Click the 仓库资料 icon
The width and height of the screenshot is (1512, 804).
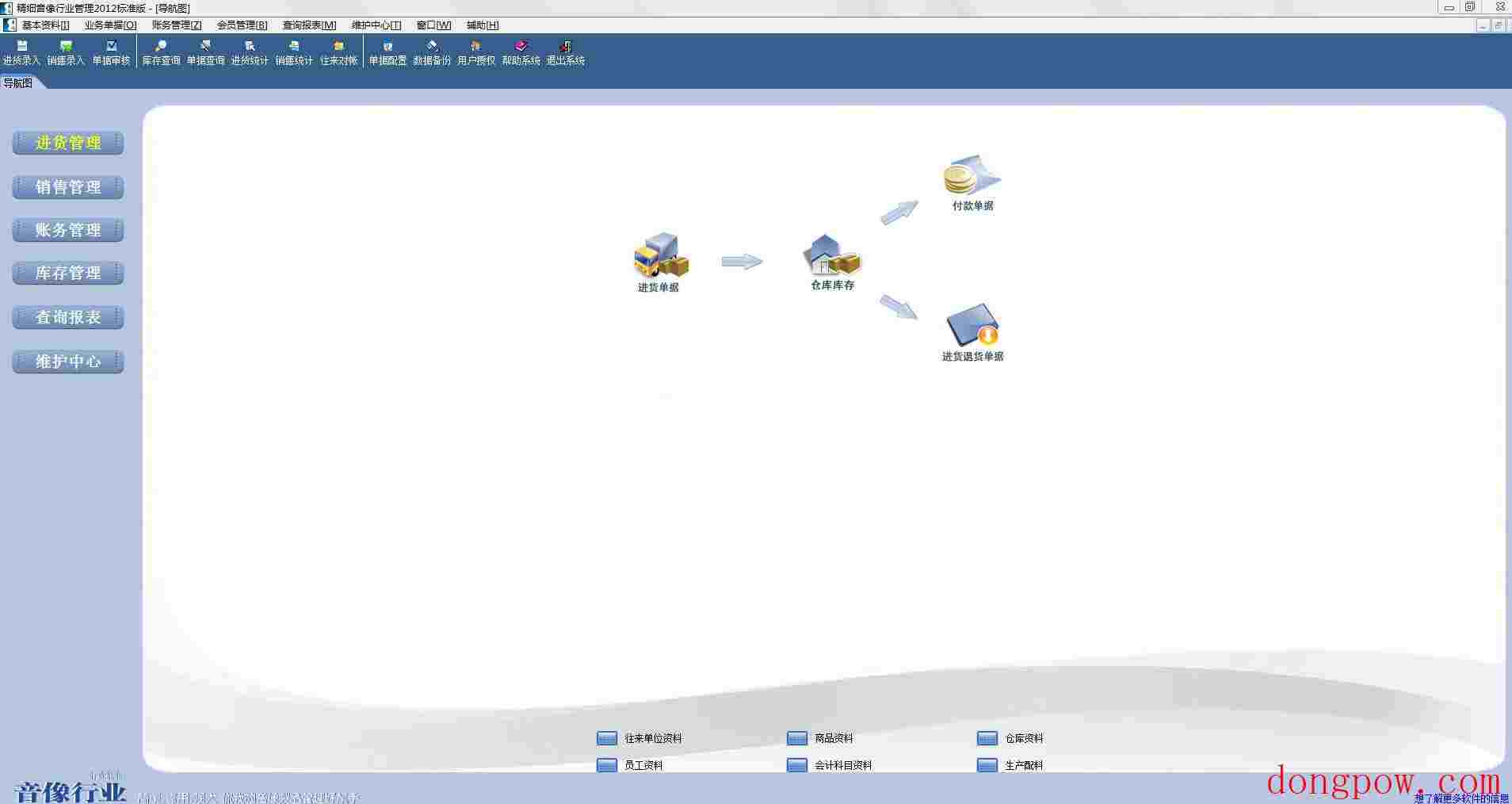[987, 738]
